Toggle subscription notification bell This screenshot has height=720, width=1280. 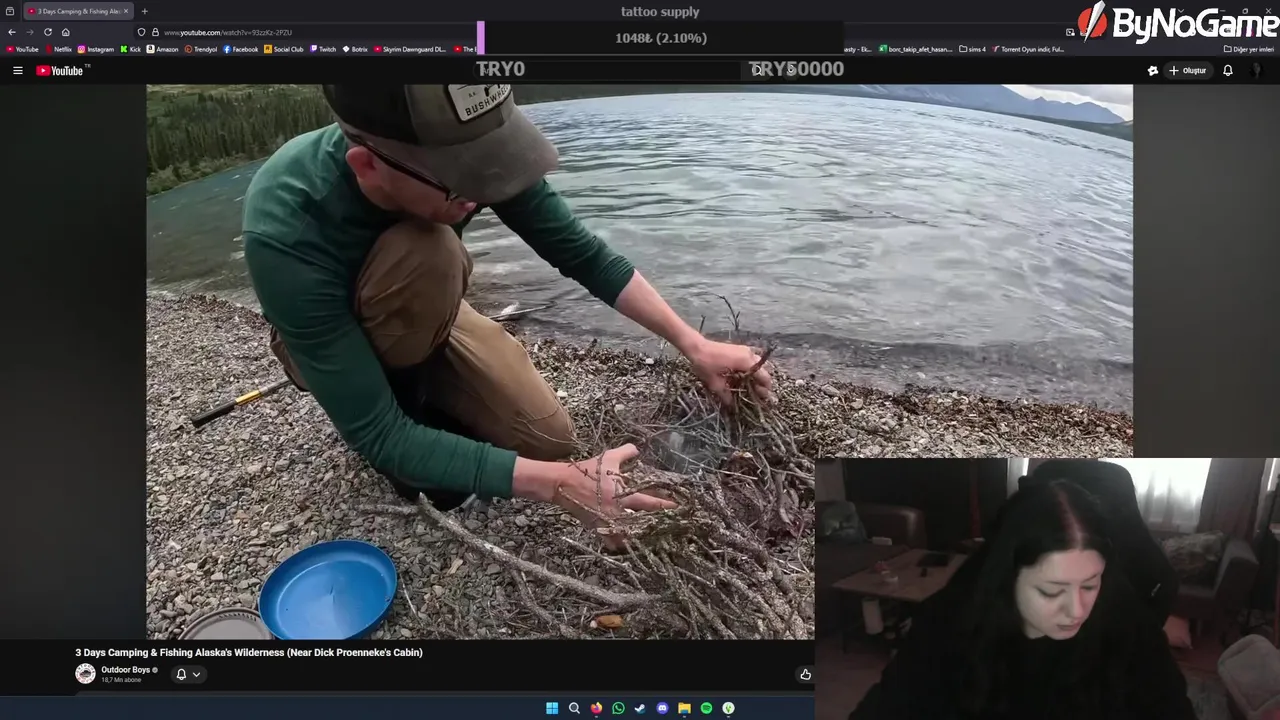coord(181,674)
